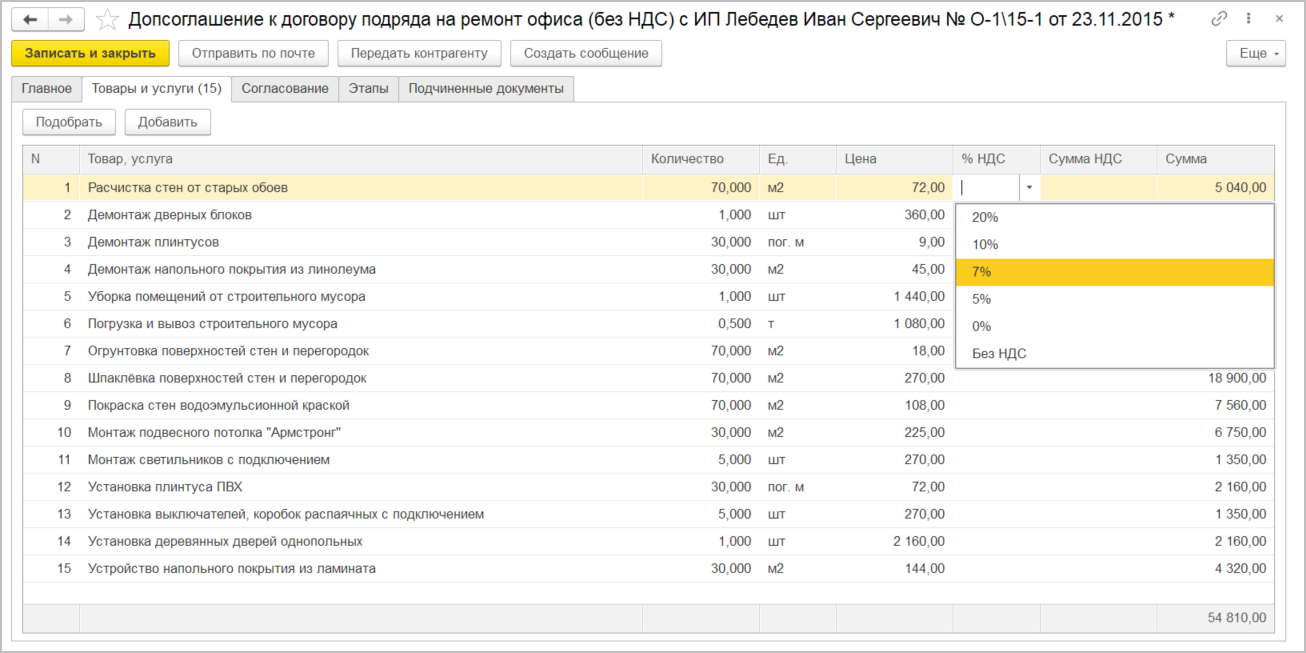
Task: Pick Без НДС from the list
Action: point(999,353)
